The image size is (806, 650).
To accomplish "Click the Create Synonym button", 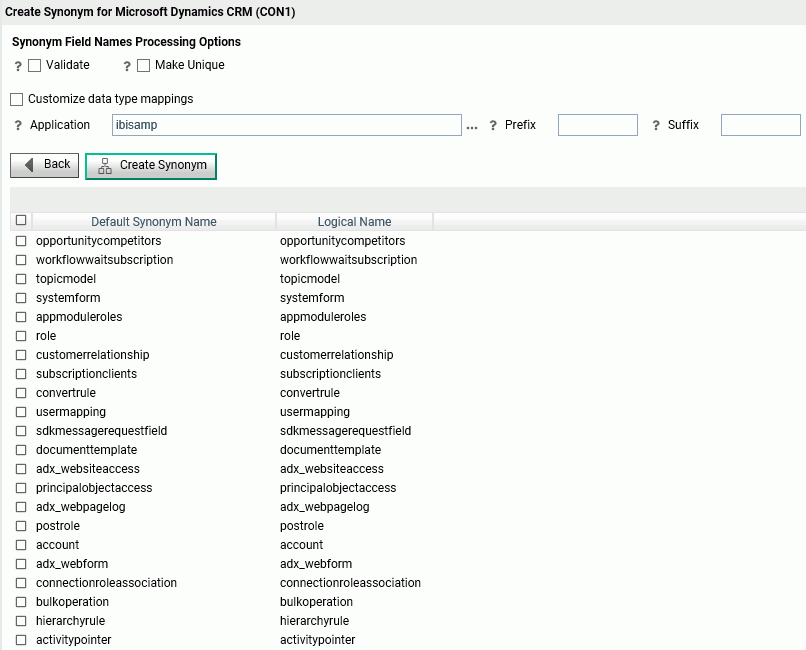I will click(151, 166).
